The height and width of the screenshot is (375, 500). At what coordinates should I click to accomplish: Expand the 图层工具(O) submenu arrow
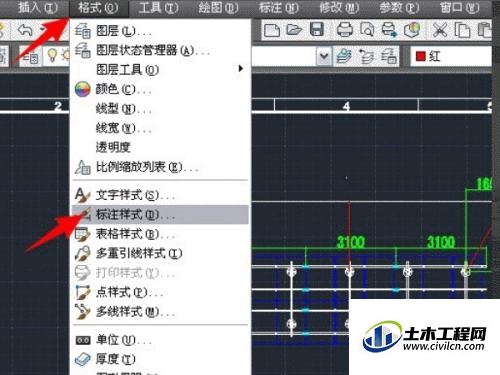(x=240, y=69)
